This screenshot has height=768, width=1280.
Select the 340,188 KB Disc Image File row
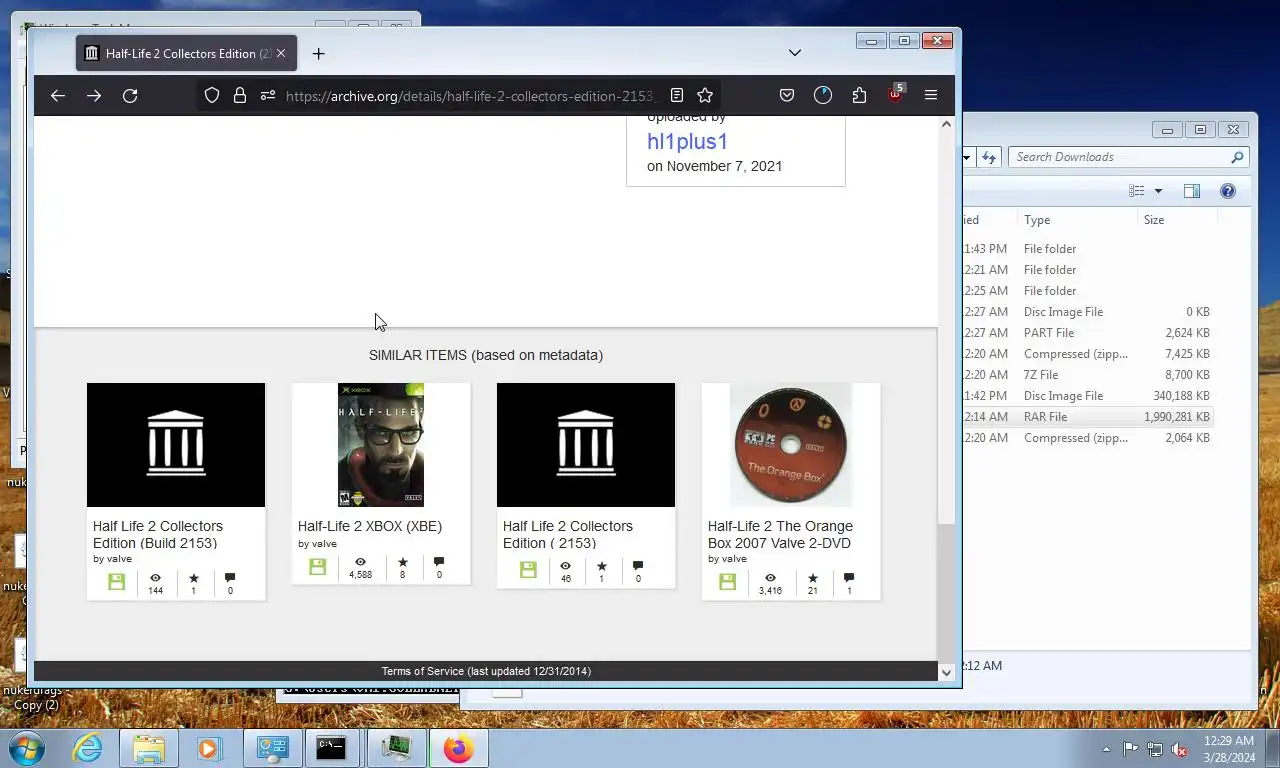coord(1088,396)
